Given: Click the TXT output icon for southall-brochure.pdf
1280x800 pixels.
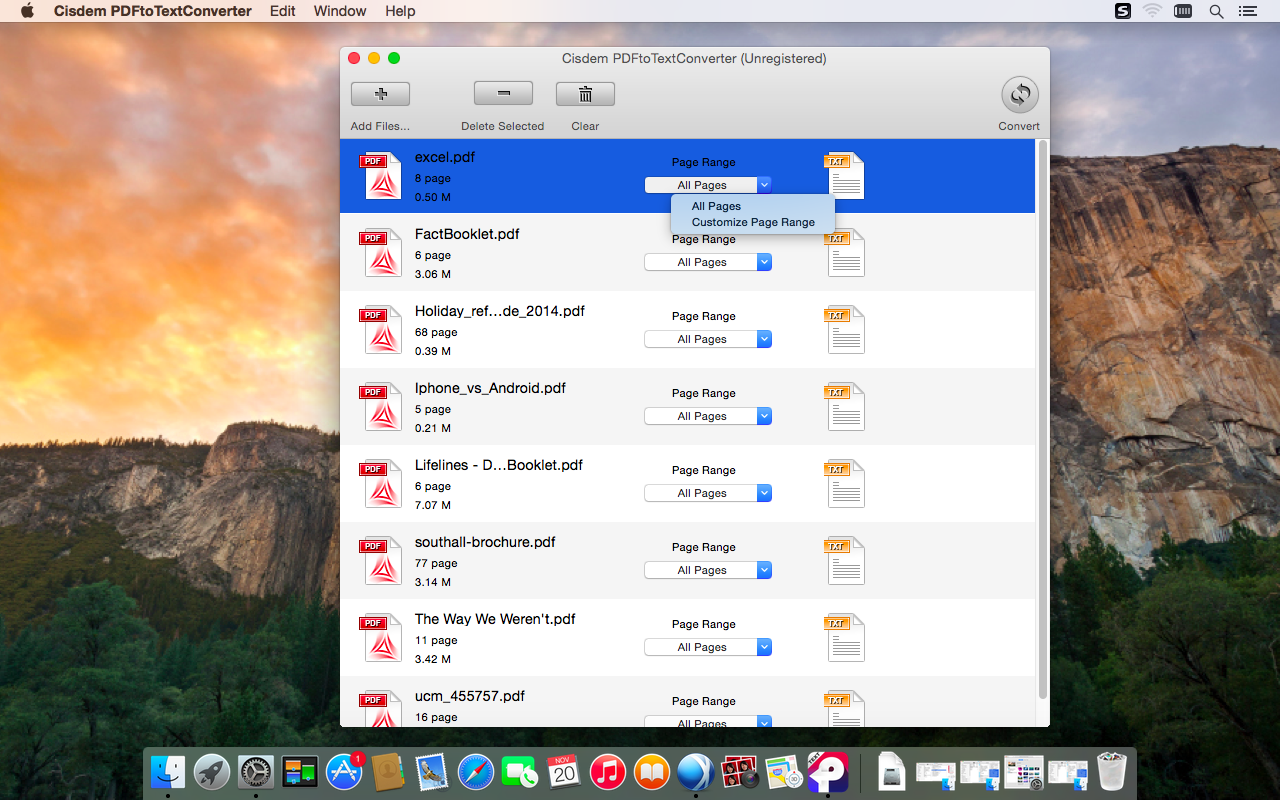Looking at the screenshot, I should coord(844,561).
